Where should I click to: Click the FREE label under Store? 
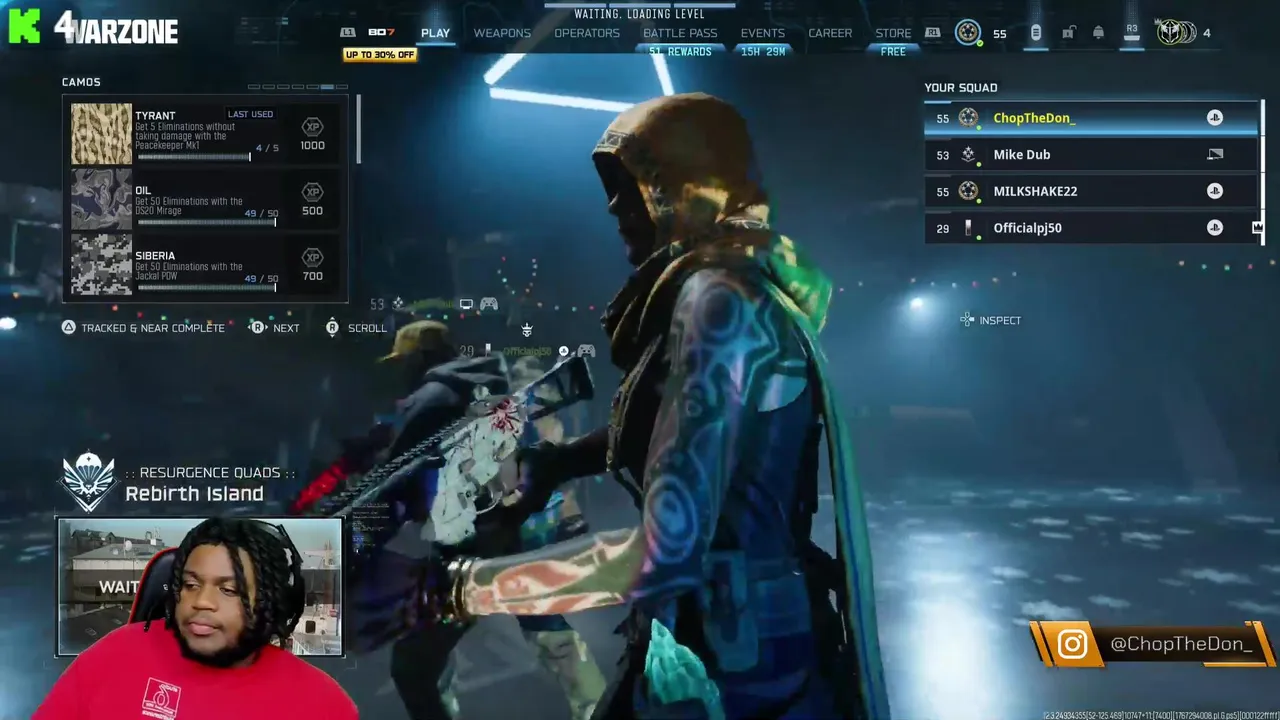pyautogui.click(x=893, y=52)
